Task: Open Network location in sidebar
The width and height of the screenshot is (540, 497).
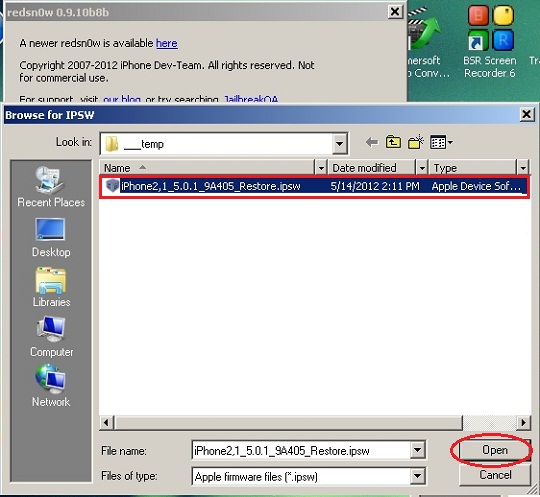Action: click(51, 386)
